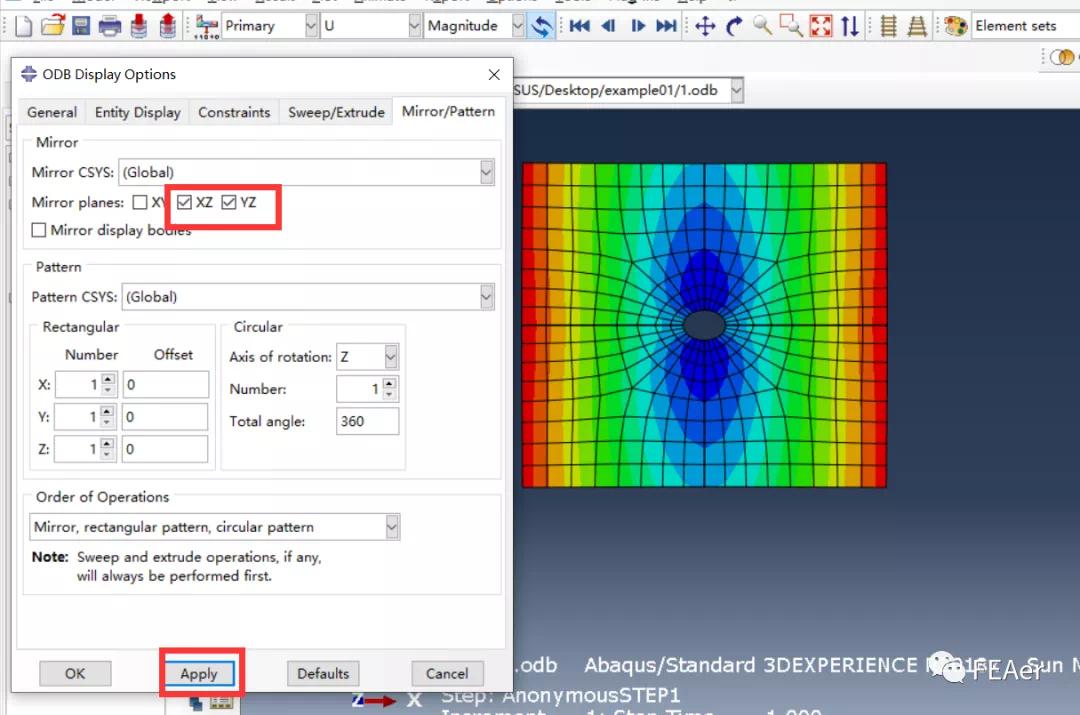Expand the example01/1.odb path dropdown
This screenshot has width=1080, height=715.
tap(736, 90)
